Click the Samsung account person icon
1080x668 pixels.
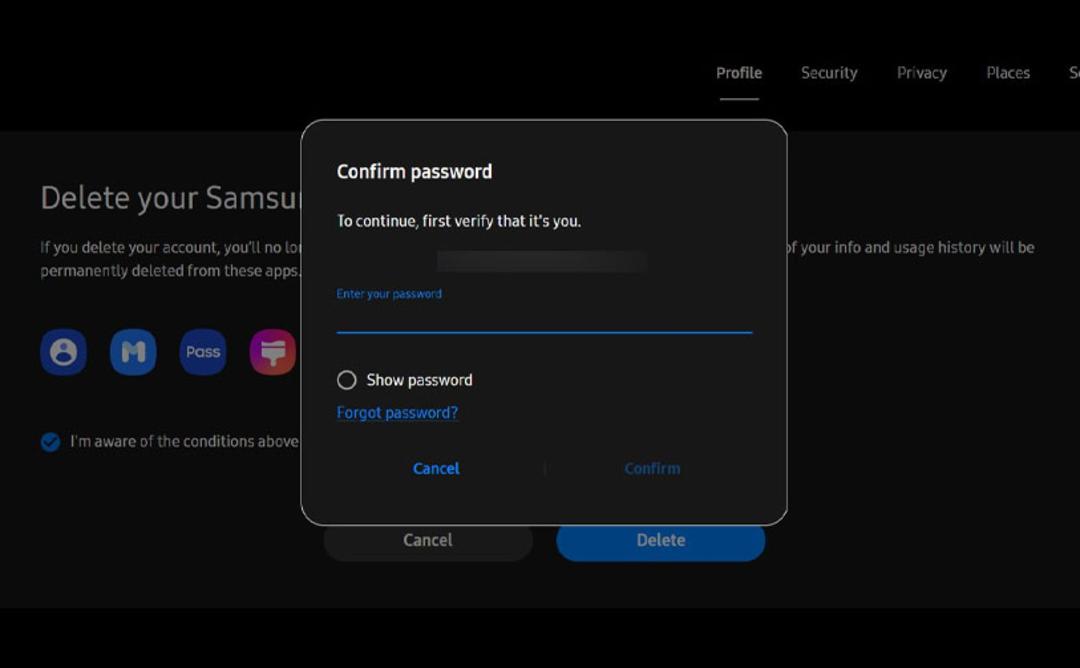(x=63, y=352)
